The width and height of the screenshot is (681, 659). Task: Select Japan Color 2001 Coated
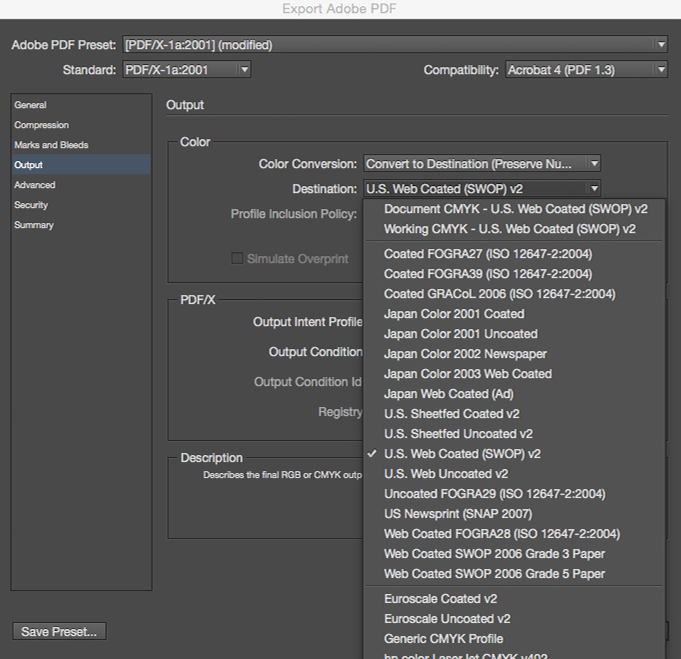pyautogui.click(x=514, y=314)
